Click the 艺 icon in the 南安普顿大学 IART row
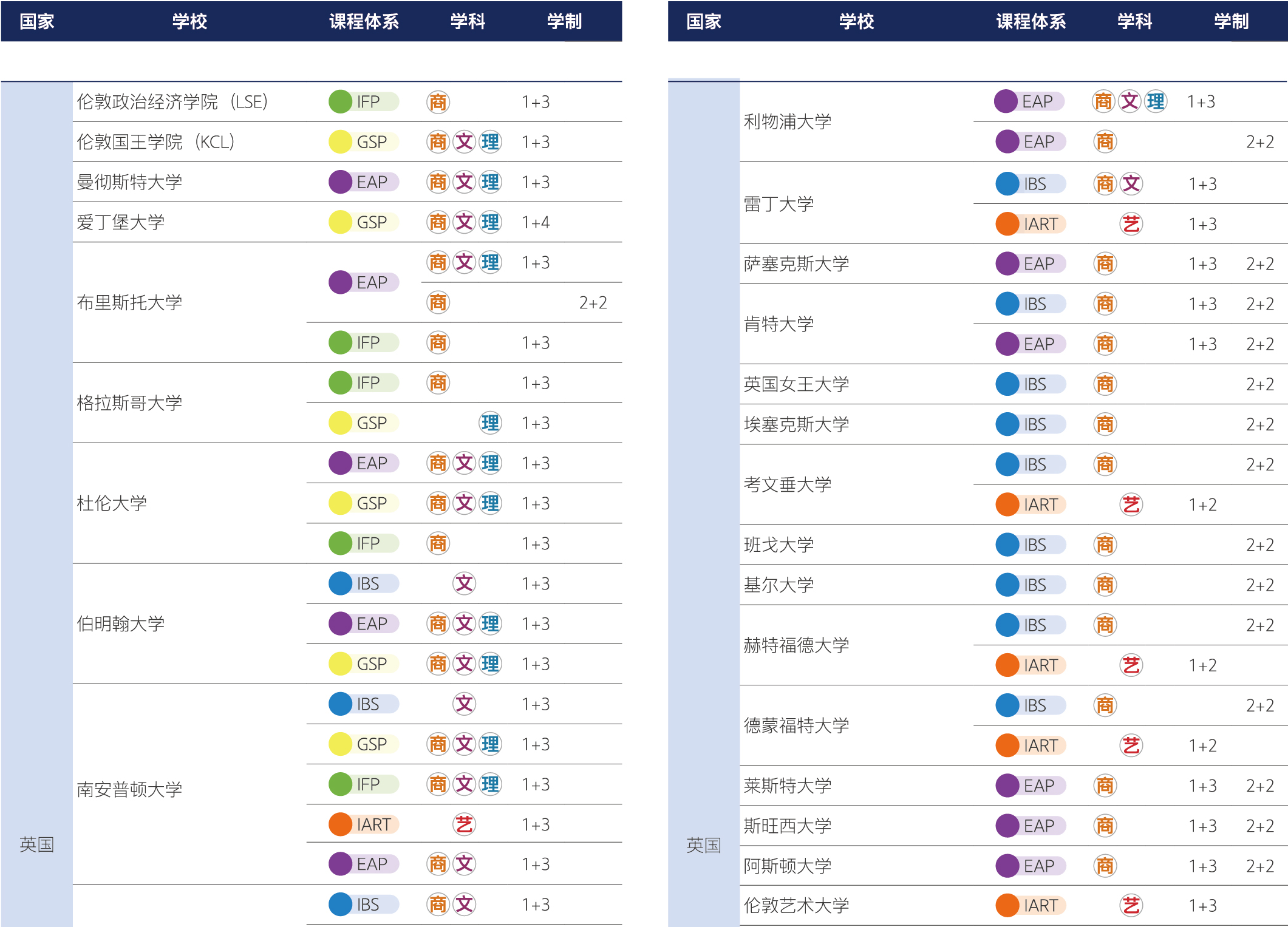This screenshot has width=1288, height=927. 465,824
